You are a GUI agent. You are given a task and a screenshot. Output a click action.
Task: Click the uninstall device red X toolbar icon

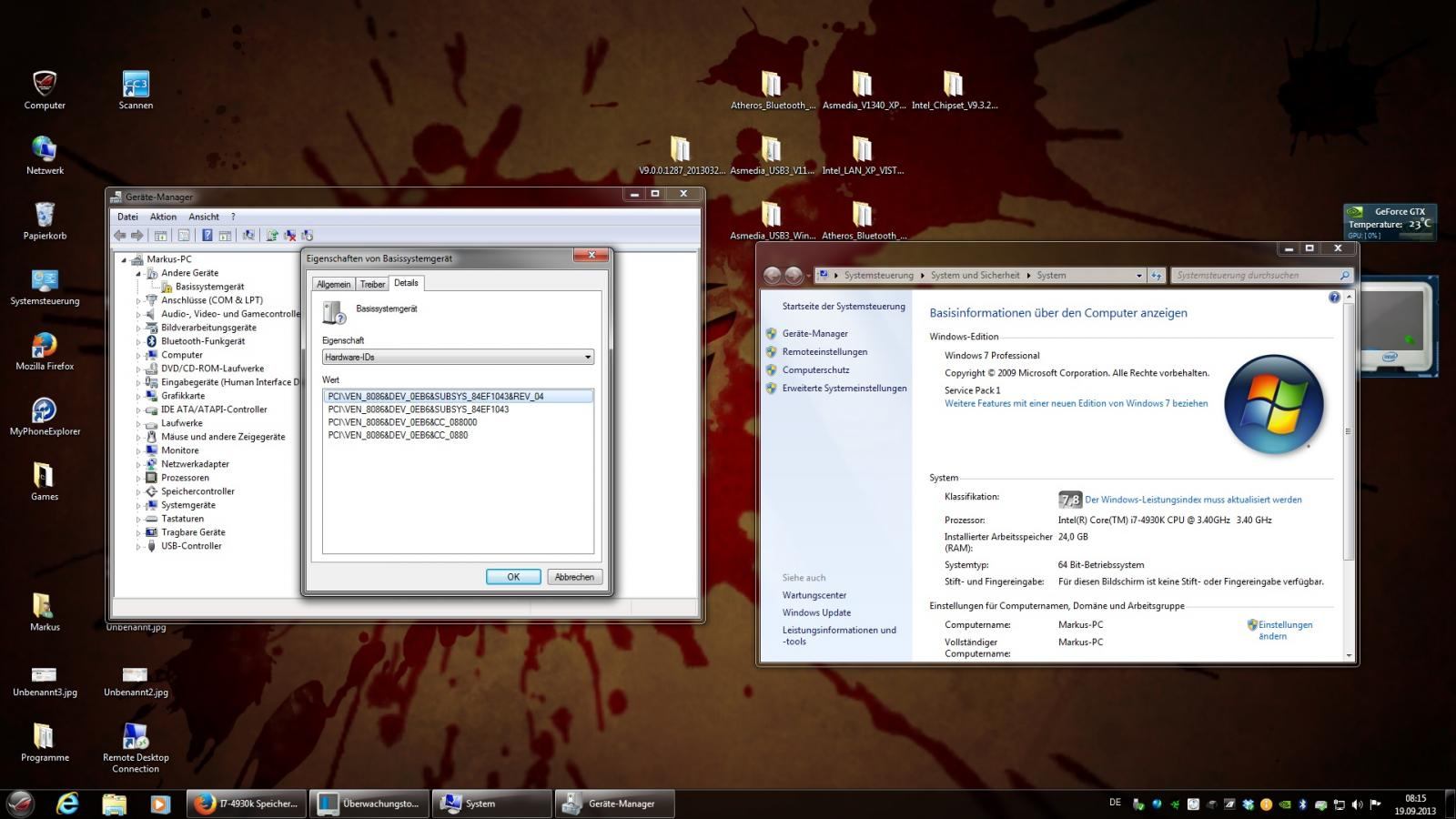click(x=289, y=236)
